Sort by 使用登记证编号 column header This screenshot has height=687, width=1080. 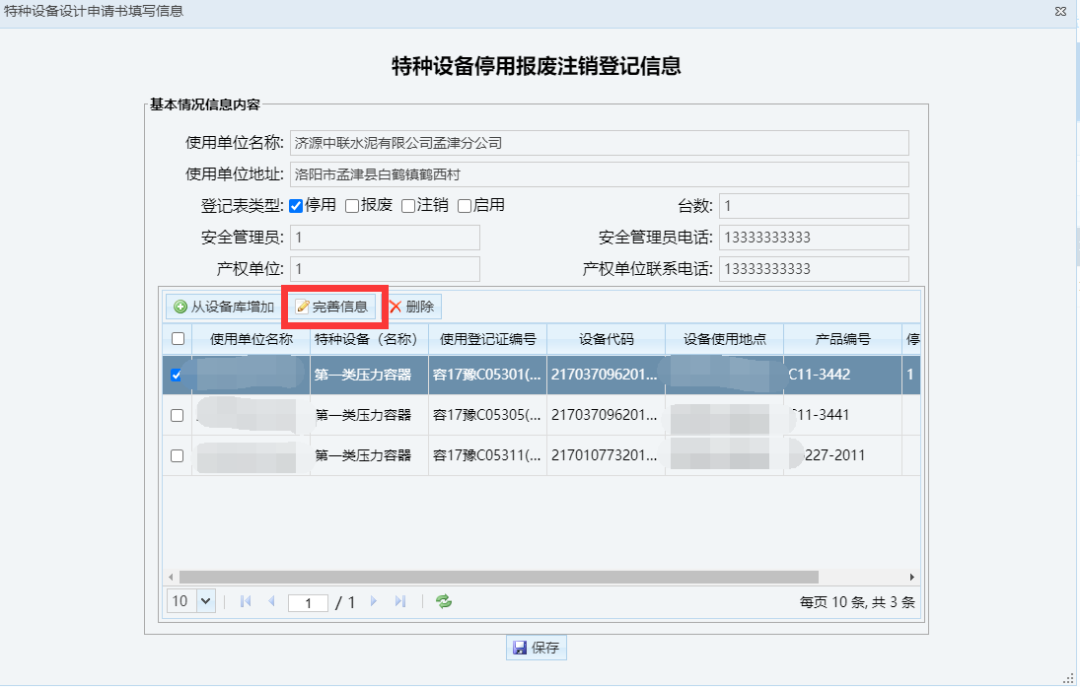coord(488,339)
